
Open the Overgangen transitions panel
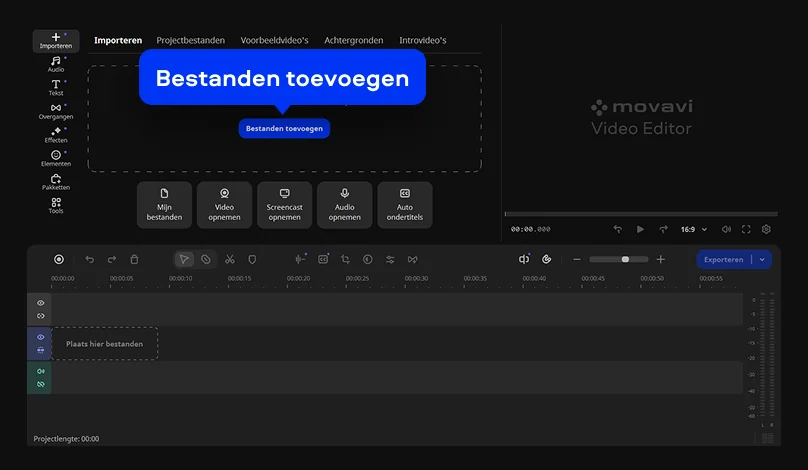pyautogui.click(x=56, y=111)
